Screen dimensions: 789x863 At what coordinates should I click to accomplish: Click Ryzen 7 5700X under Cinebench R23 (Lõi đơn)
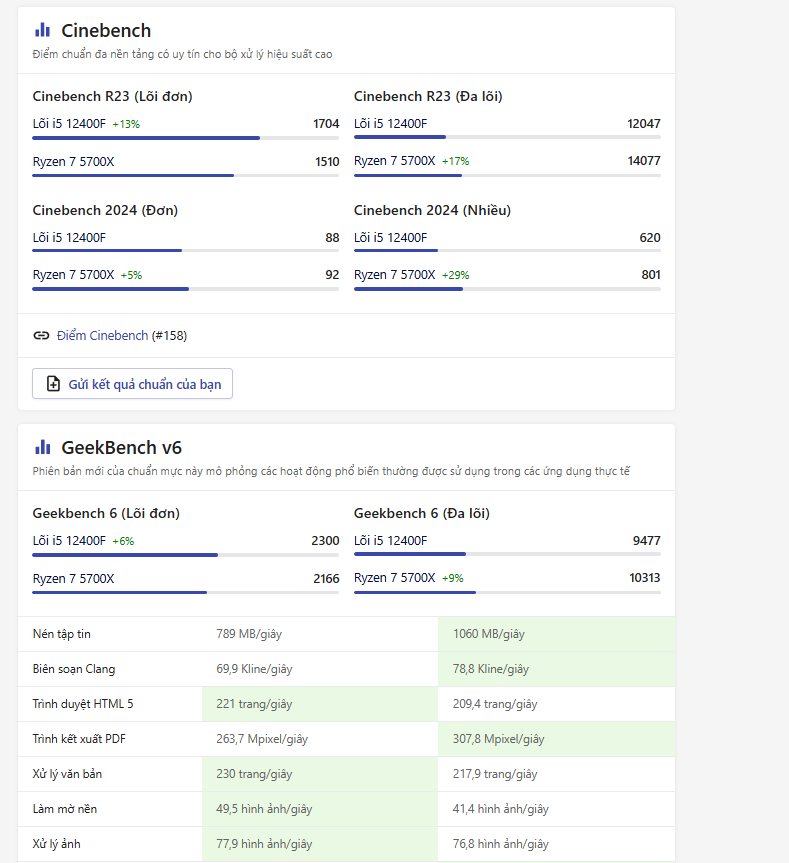[x=73, y=162]
